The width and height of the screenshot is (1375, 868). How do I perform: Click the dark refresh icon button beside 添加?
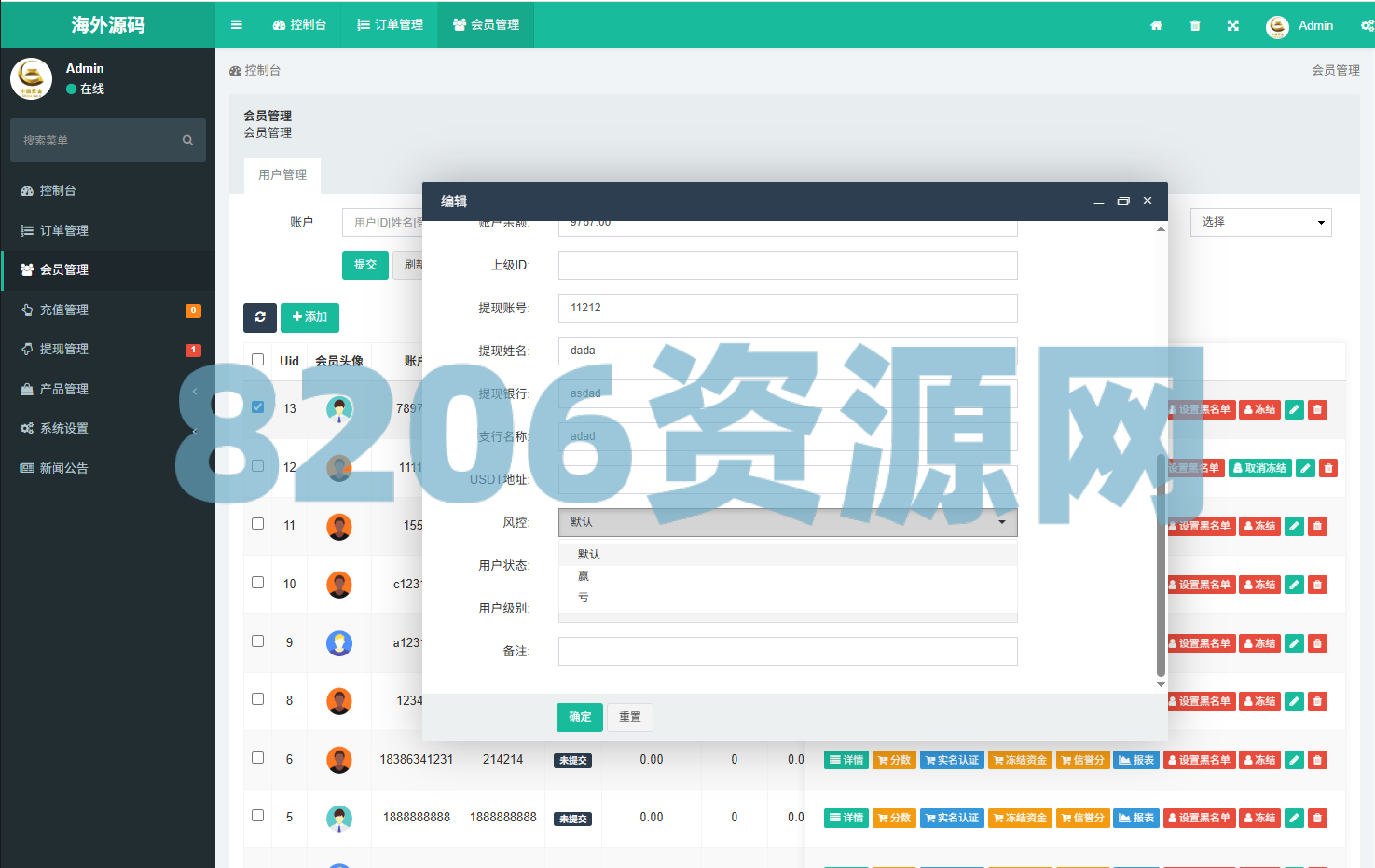pos(260,317)
